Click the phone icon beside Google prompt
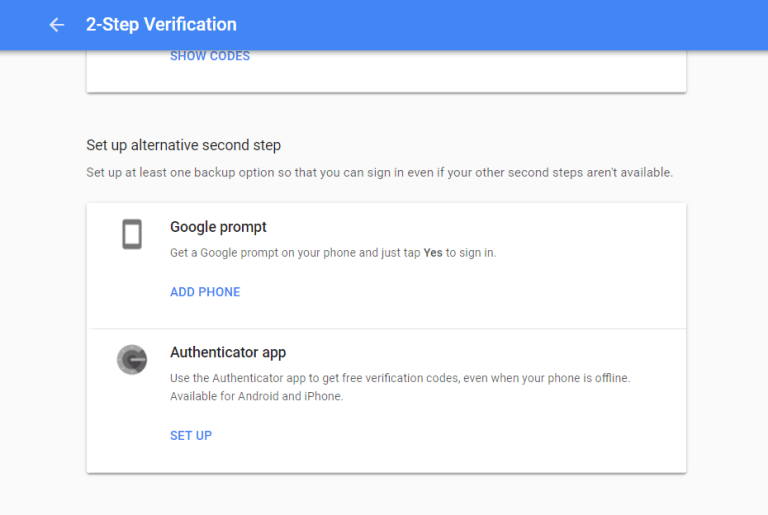This screenshot has width=768, height=515. pos(132,235)
